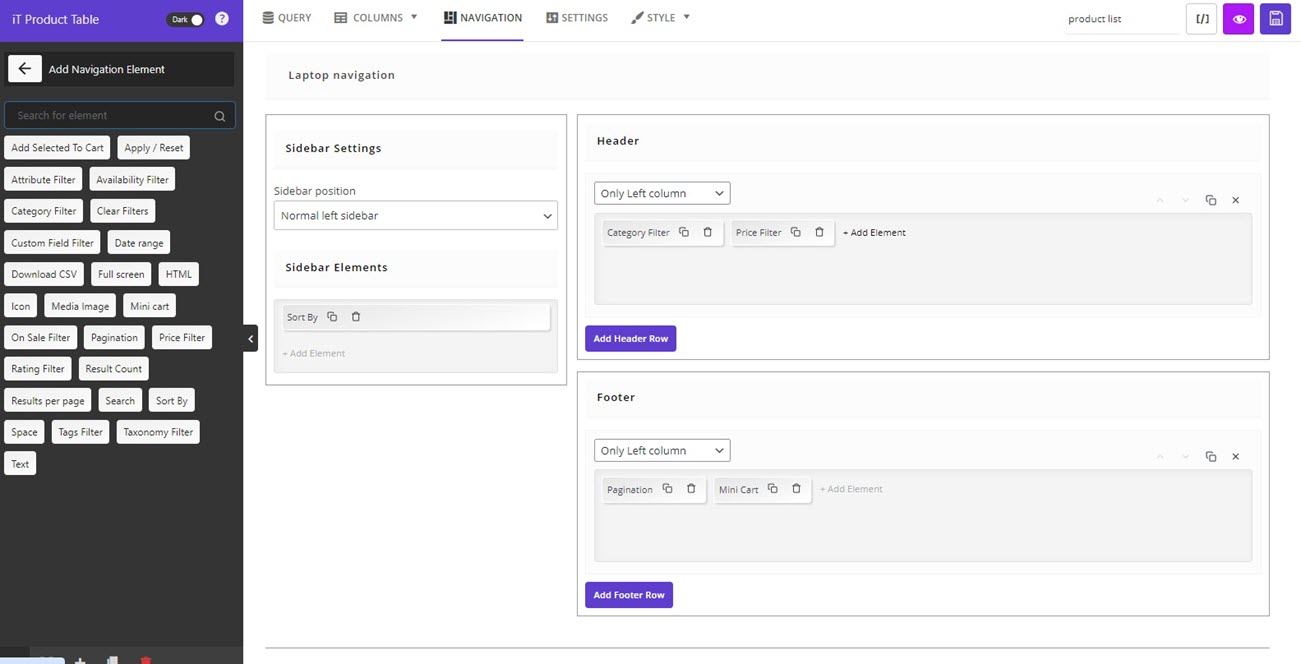Screen dimensions: 1301x664
Task: Click the magnifier icon in element search
Action: coord(219,116)
